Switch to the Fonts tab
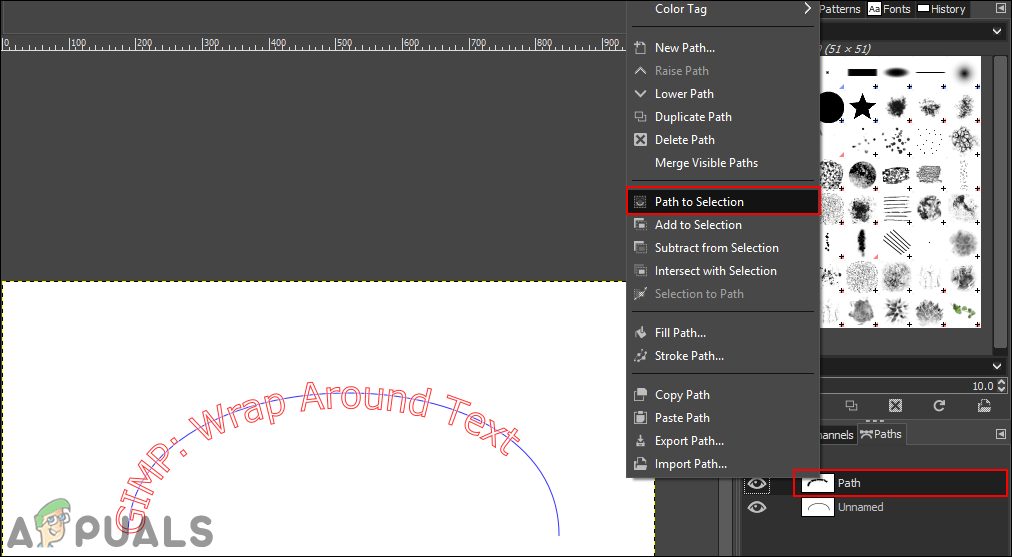 pyautogui.click(x=889, y=9)
